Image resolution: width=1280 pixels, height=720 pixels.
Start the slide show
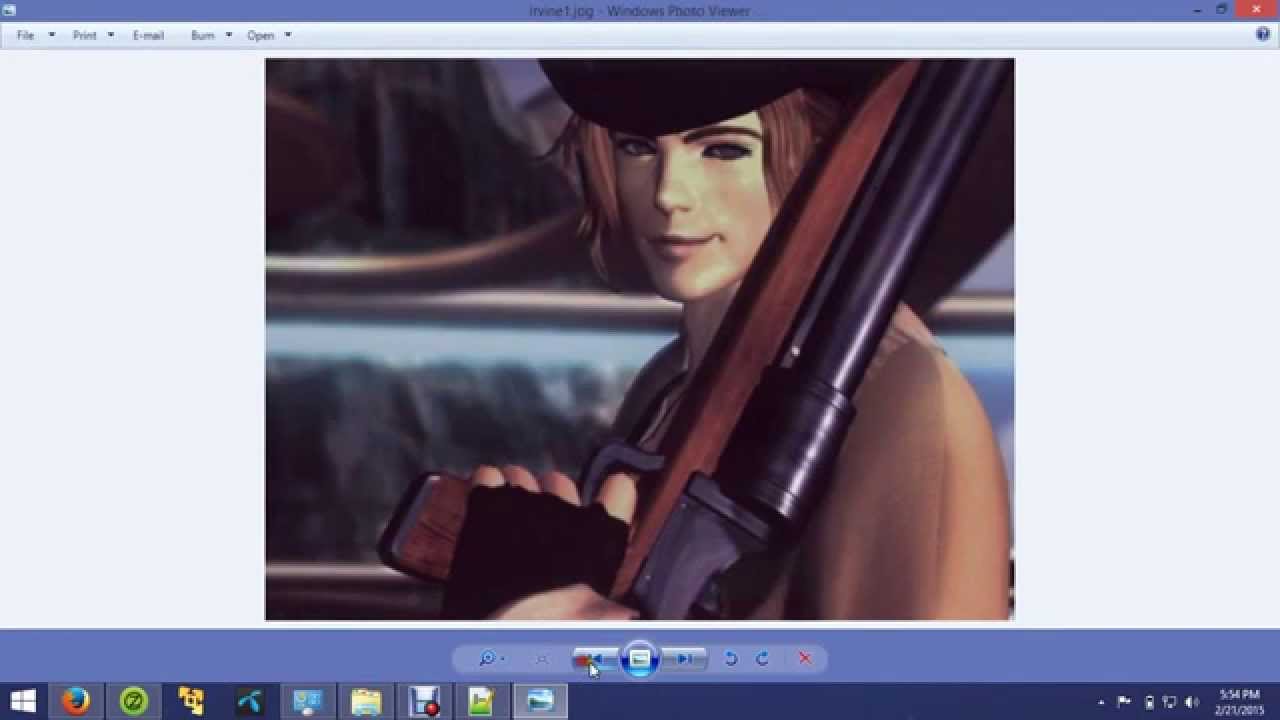tap(640, 659)
